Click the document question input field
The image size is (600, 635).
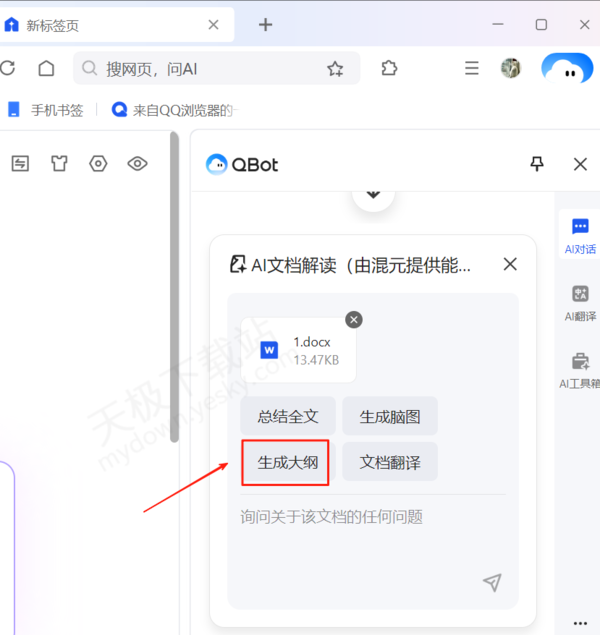(x=370, y=517)
